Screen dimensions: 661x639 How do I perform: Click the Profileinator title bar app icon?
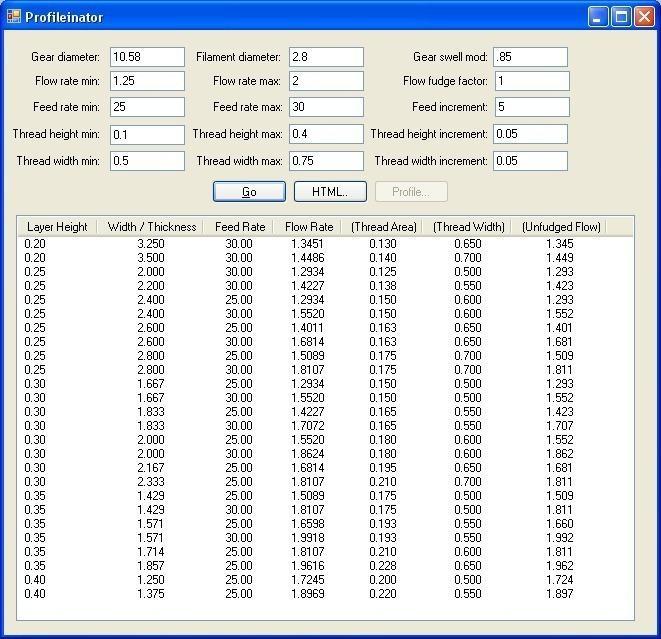(14, 17)
